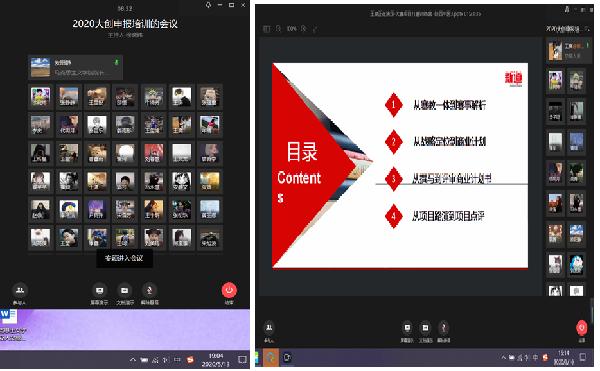Start screen sharing in left meeting window

click(x=99, y=291)
